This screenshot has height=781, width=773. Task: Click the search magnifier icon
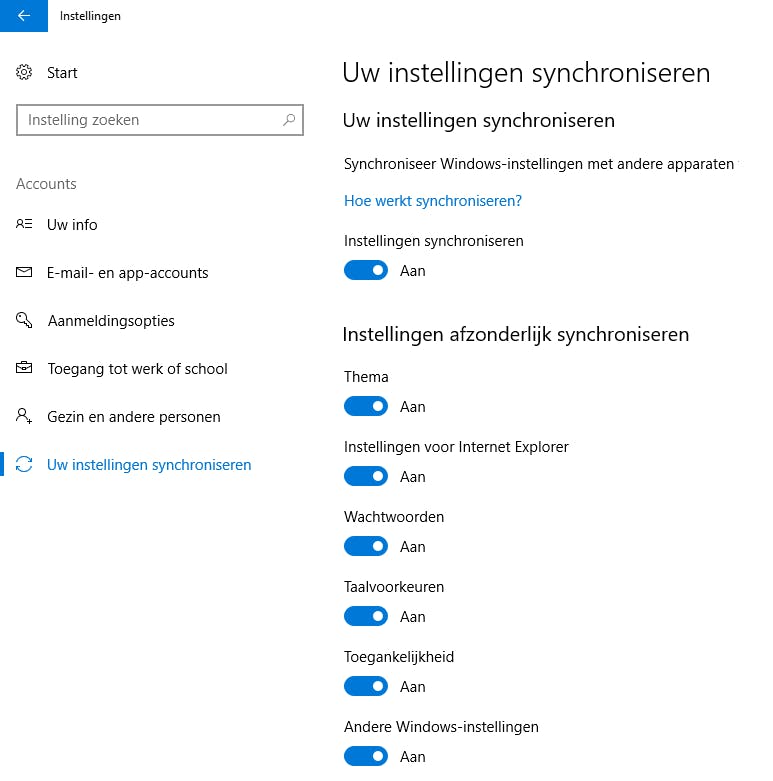coord(289,120)
